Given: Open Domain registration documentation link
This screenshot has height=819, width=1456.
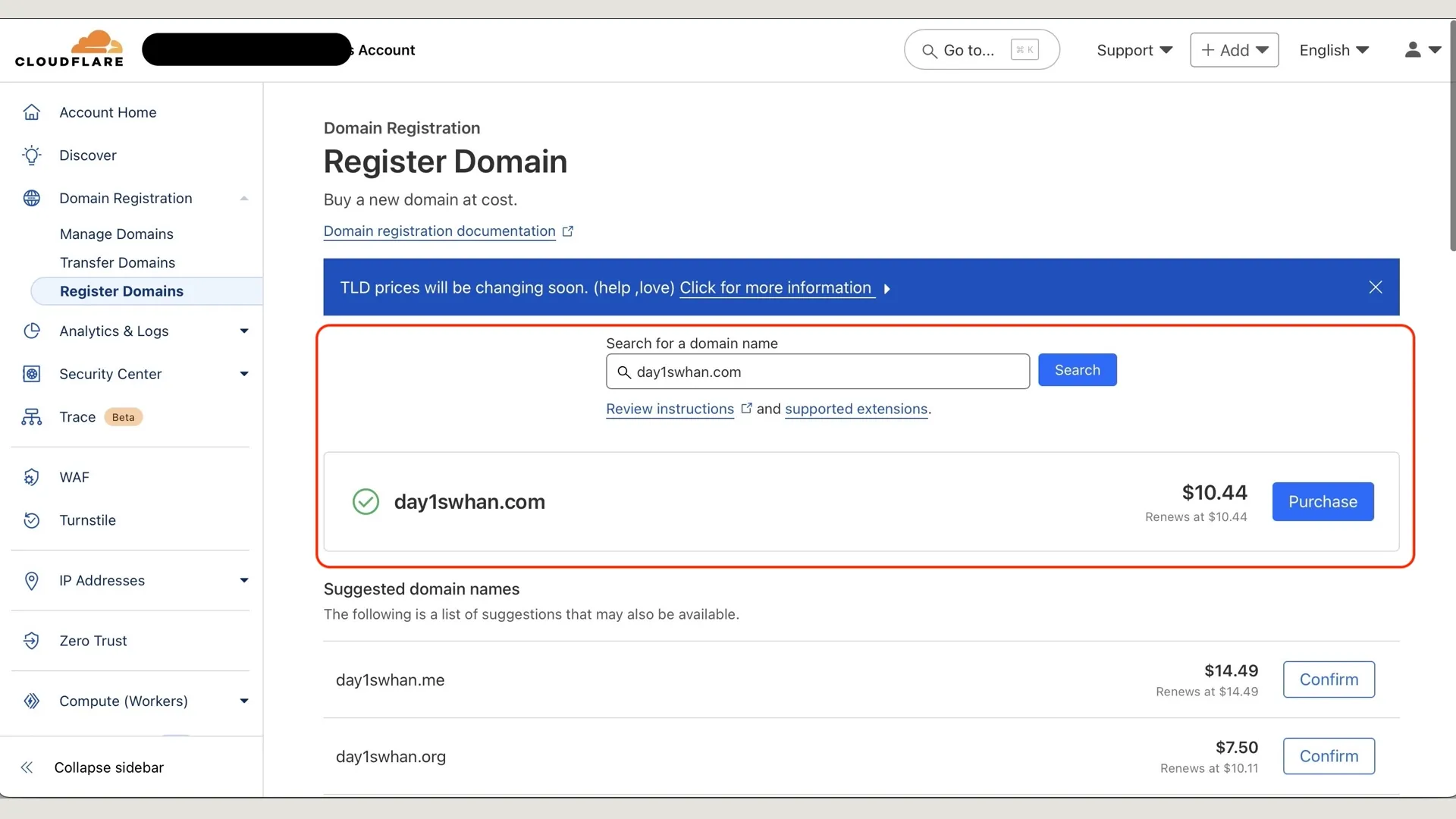Looking at the screenshot, I should coord(440,231).
